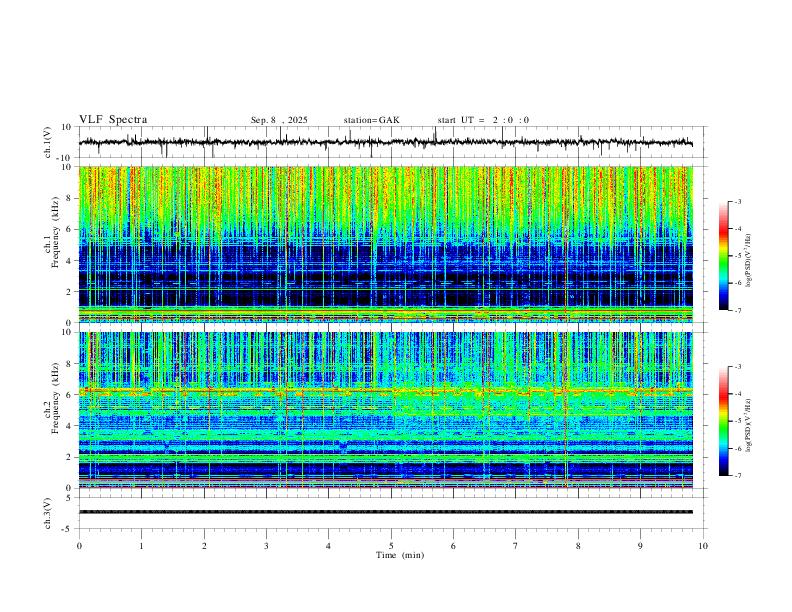
Task: Click the 4 kHz tick on ch.1 spectrogram axis
Action: (x=69, y=261)
